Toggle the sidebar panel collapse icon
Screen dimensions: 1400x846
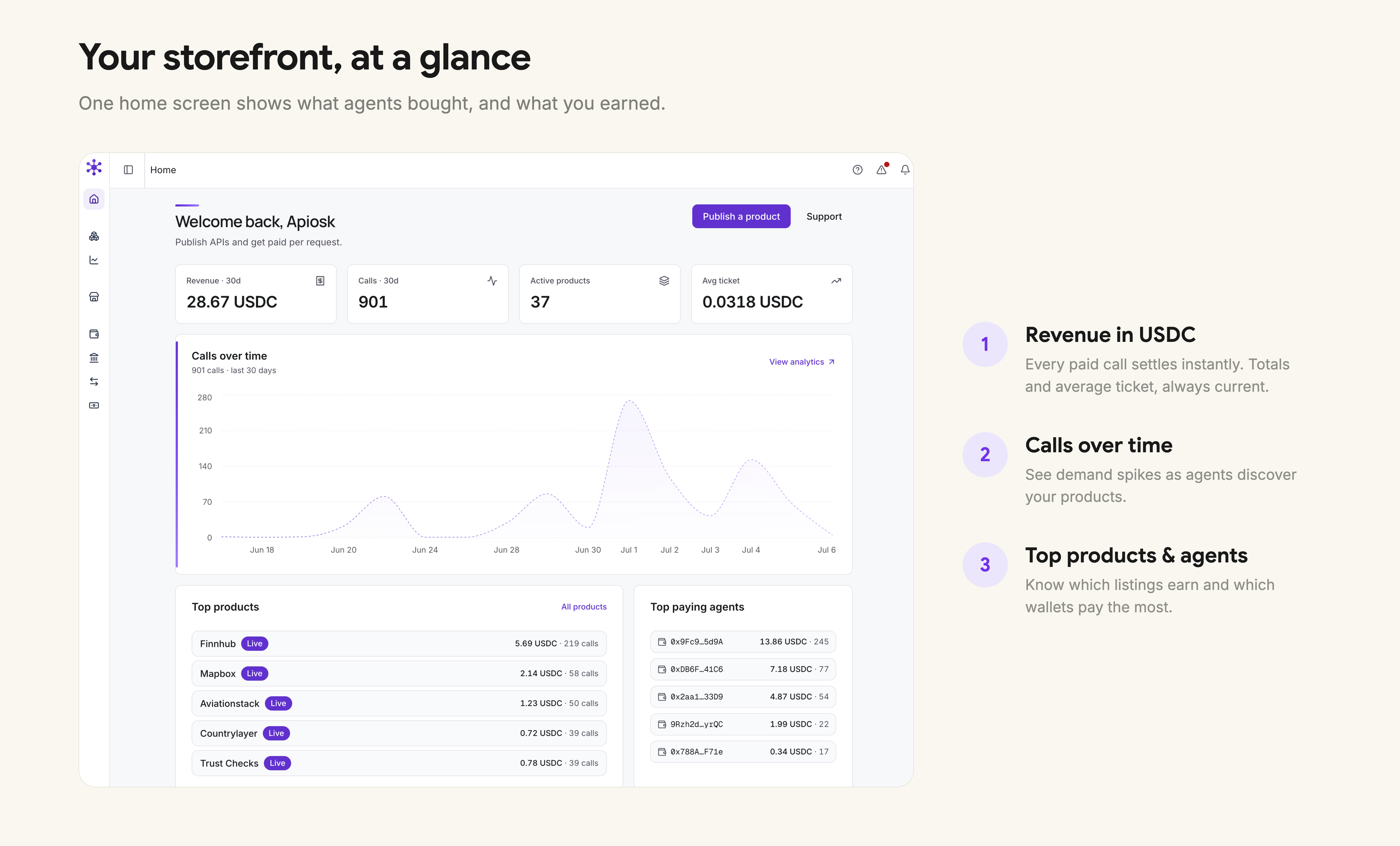pos(128,170)
